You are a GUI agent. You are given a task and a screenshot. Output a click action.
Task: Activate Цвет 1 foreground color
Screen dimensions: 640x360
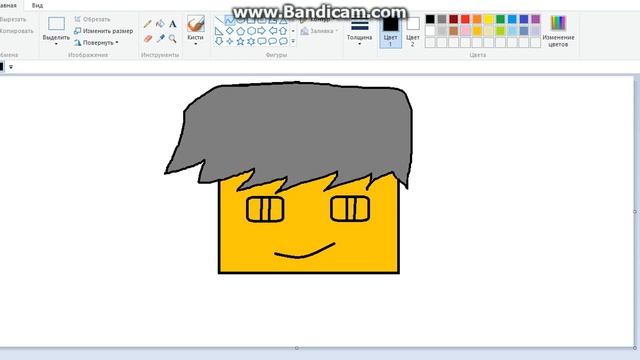pos(390,32)
